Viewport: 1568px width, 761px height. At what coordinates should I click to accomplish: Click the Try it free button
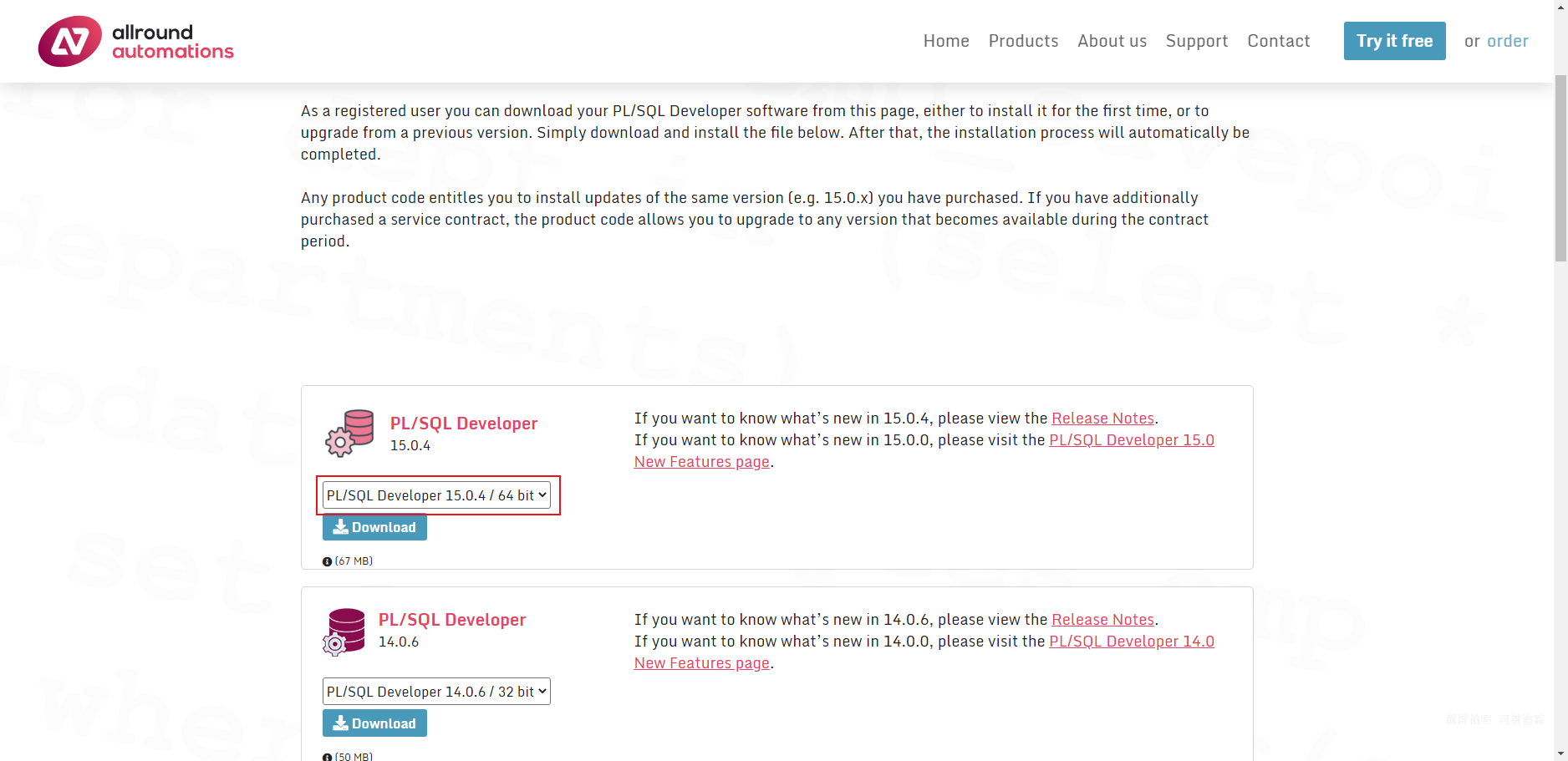(x=1394, y=41)
